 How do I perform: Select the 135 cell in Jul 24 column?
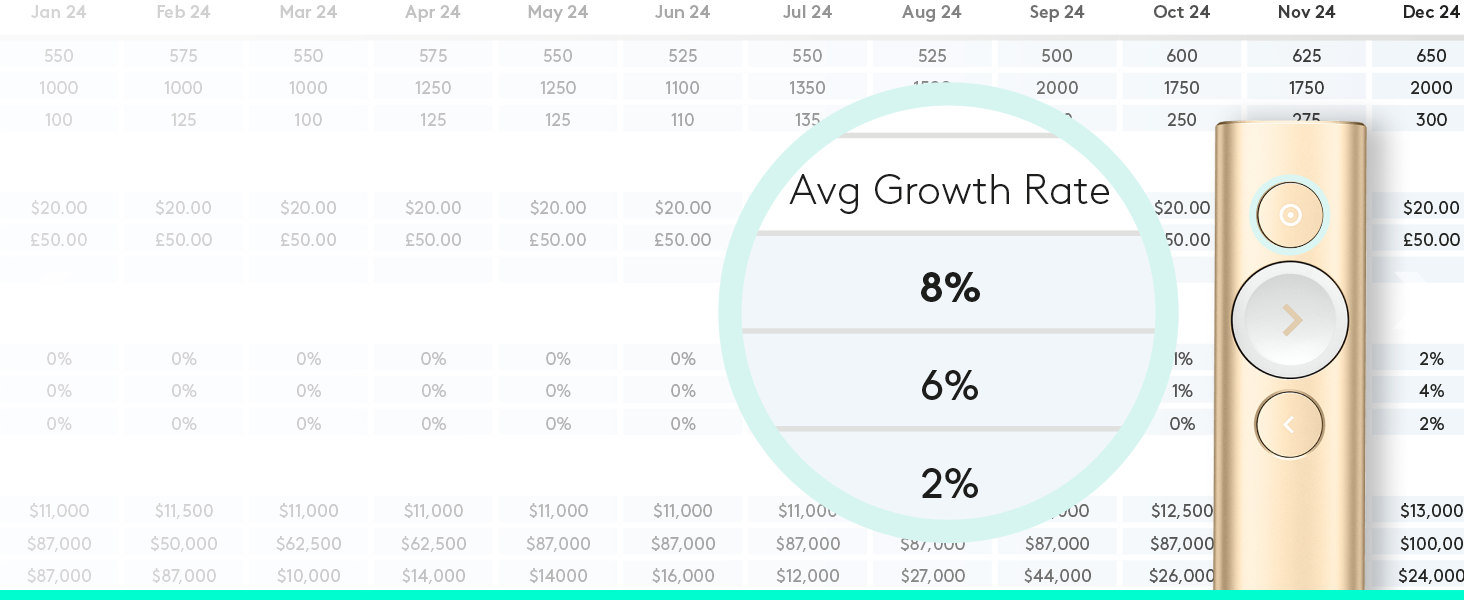click(807, 120)
